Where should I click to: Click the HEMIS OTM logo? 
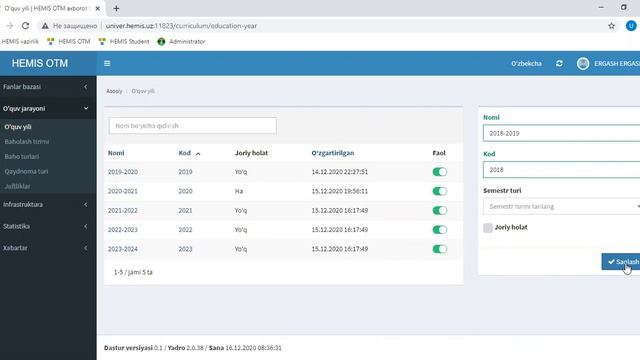tap(40, 63)
